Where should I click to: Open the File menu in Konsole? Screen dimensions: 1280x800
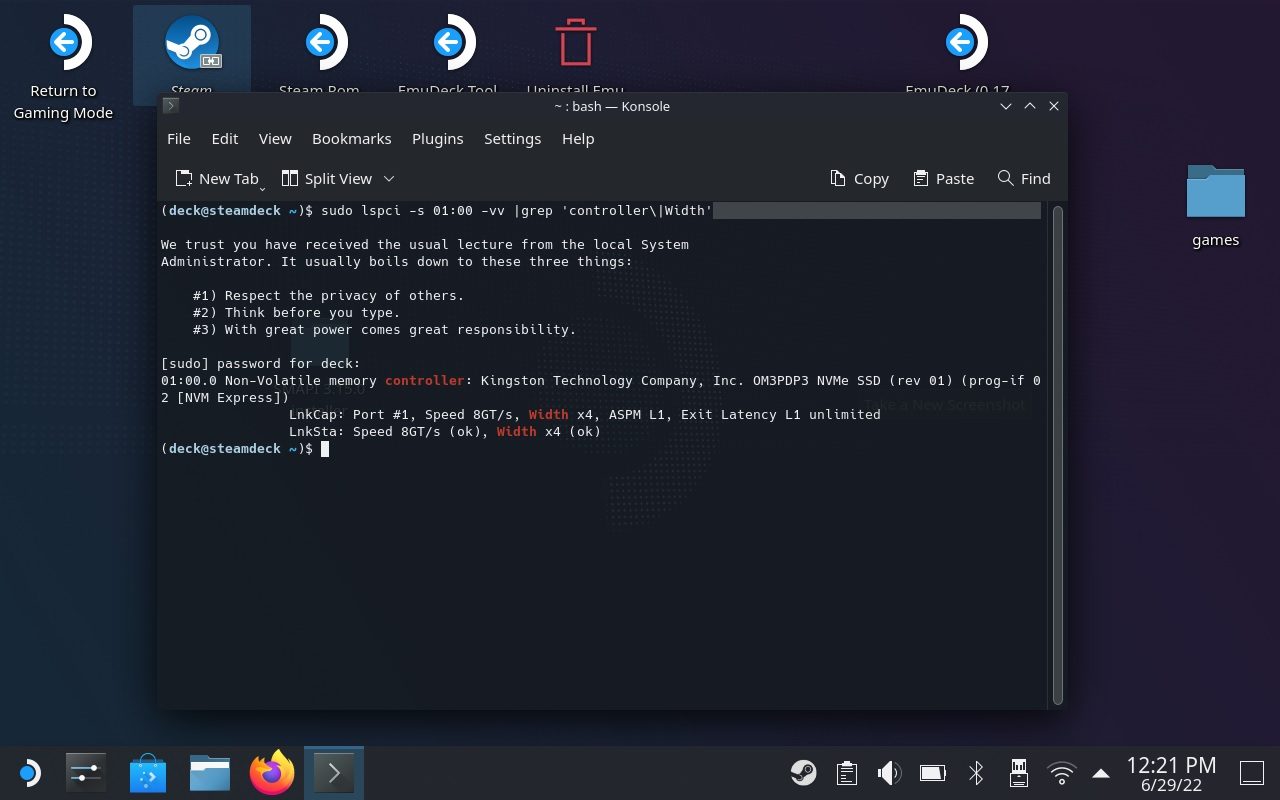179,139
